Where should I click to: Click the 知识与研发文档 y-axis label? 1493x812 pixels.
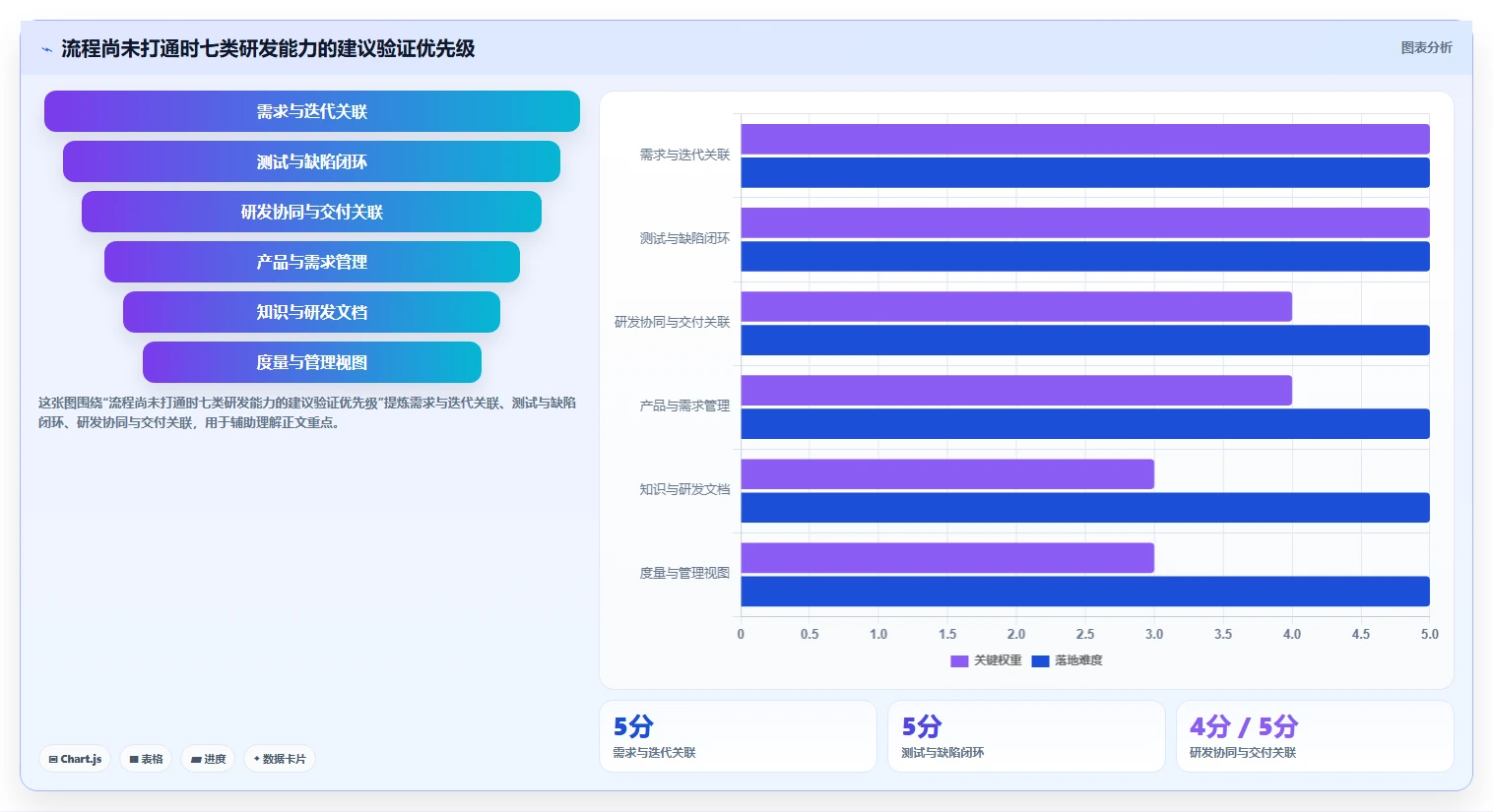684,489
